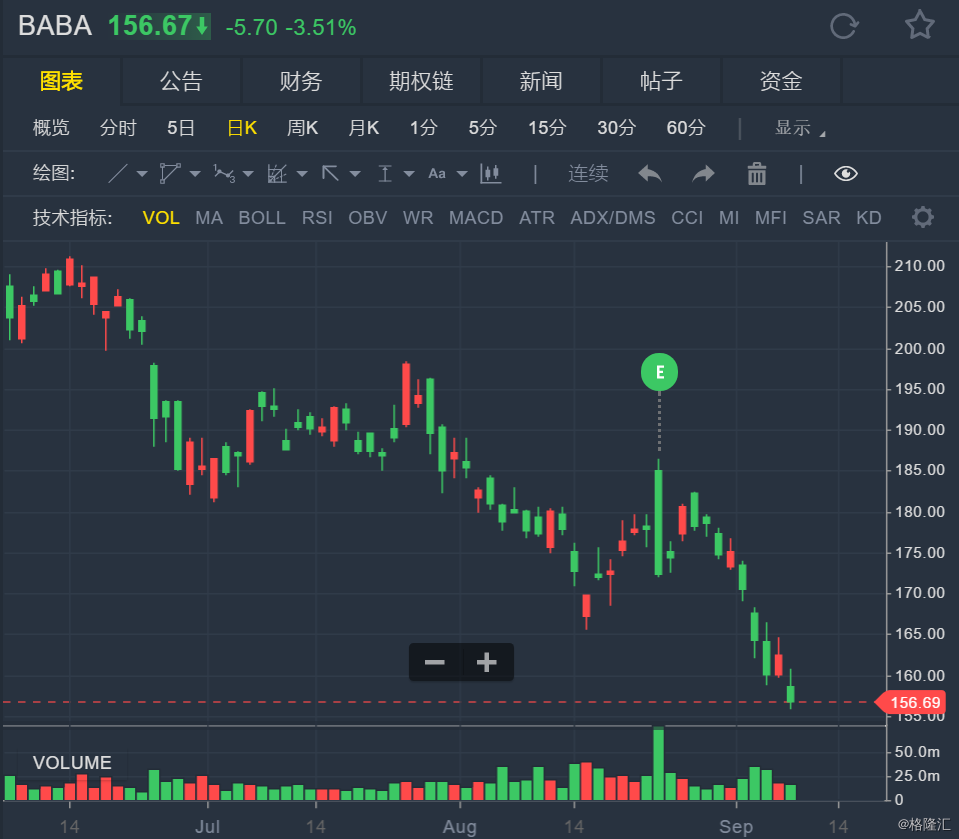
Task: Expand the channel tool dropdown arrow
Action: coord(195,174)
